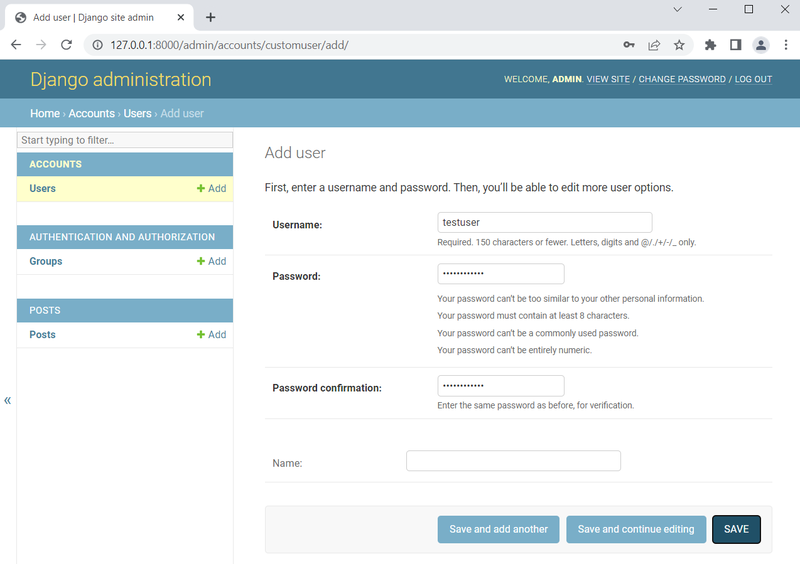Screen dimensions: 800x564
Task: Click the address bar URL
Action: coord(230,45)
